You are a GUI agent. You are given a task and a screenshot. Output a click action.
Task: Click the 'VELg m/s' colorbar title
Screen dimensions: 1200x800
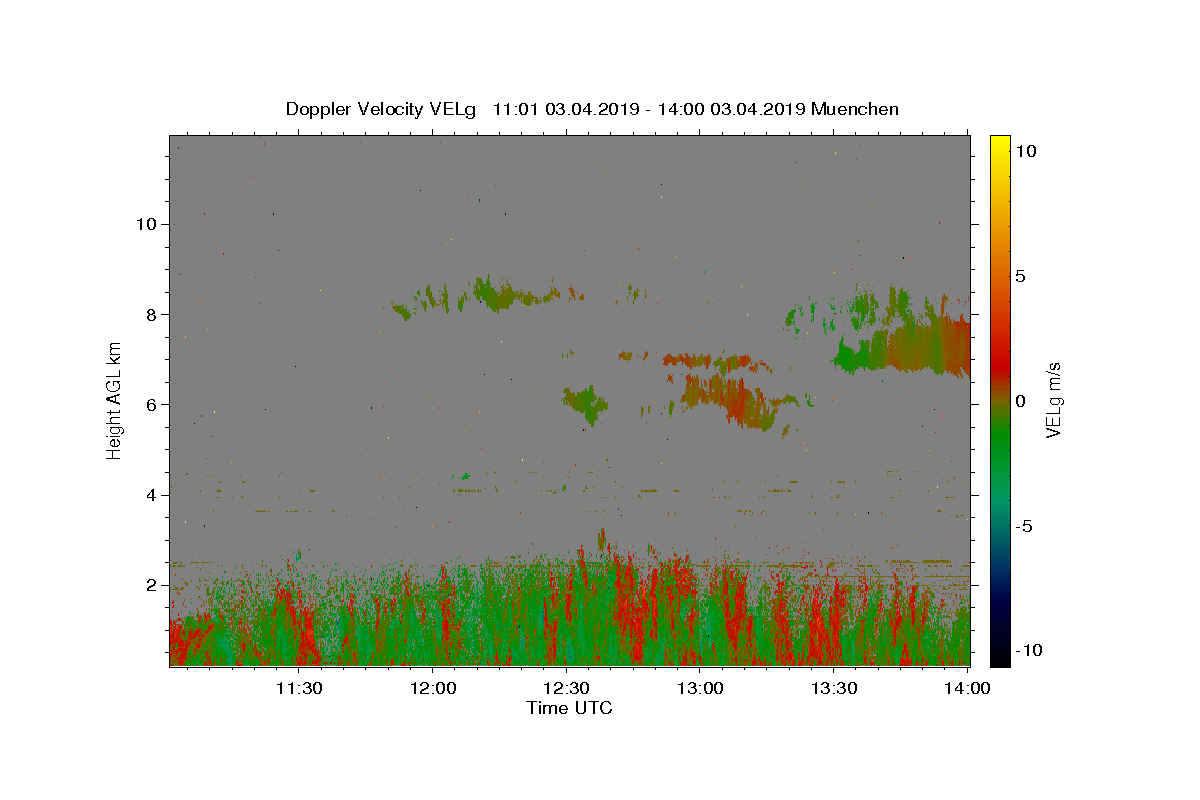[1054, 400]
